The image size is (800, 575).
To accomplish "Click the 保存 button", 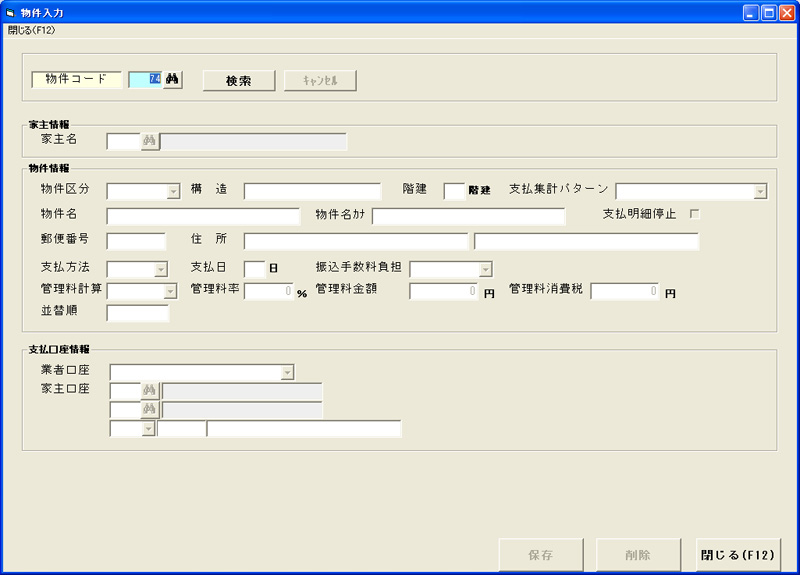I will pos(541,555).
